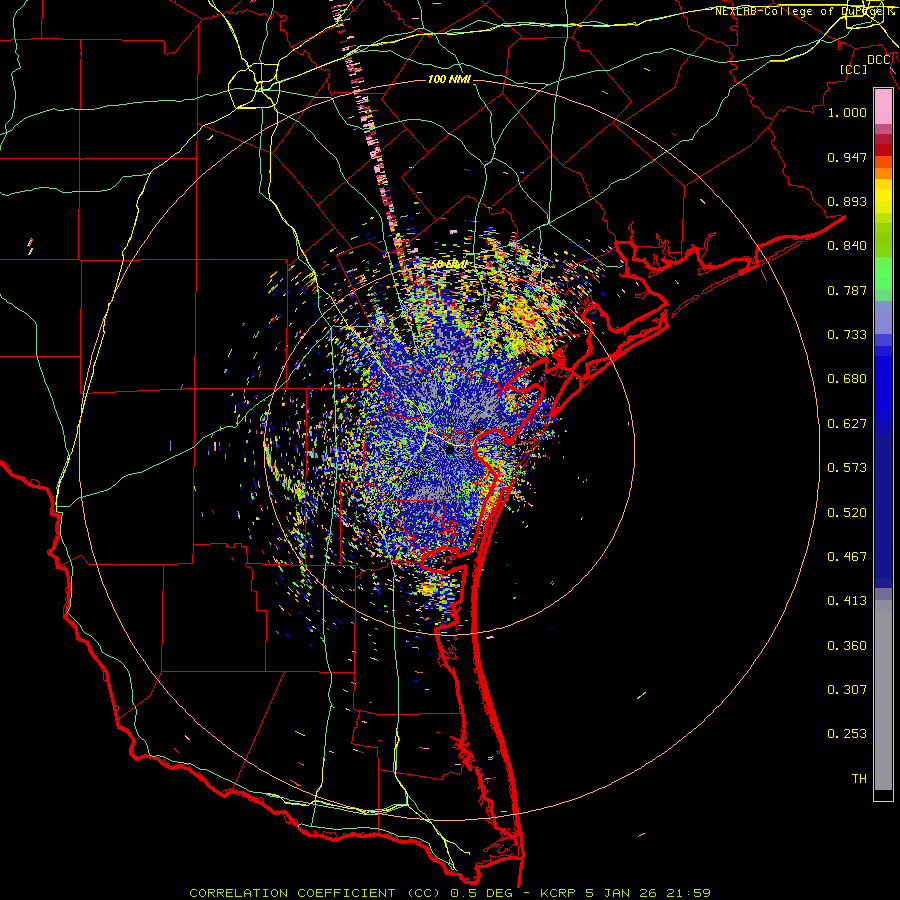
Task: Click the DCC label above the color bar
Action: coord(879,60)
